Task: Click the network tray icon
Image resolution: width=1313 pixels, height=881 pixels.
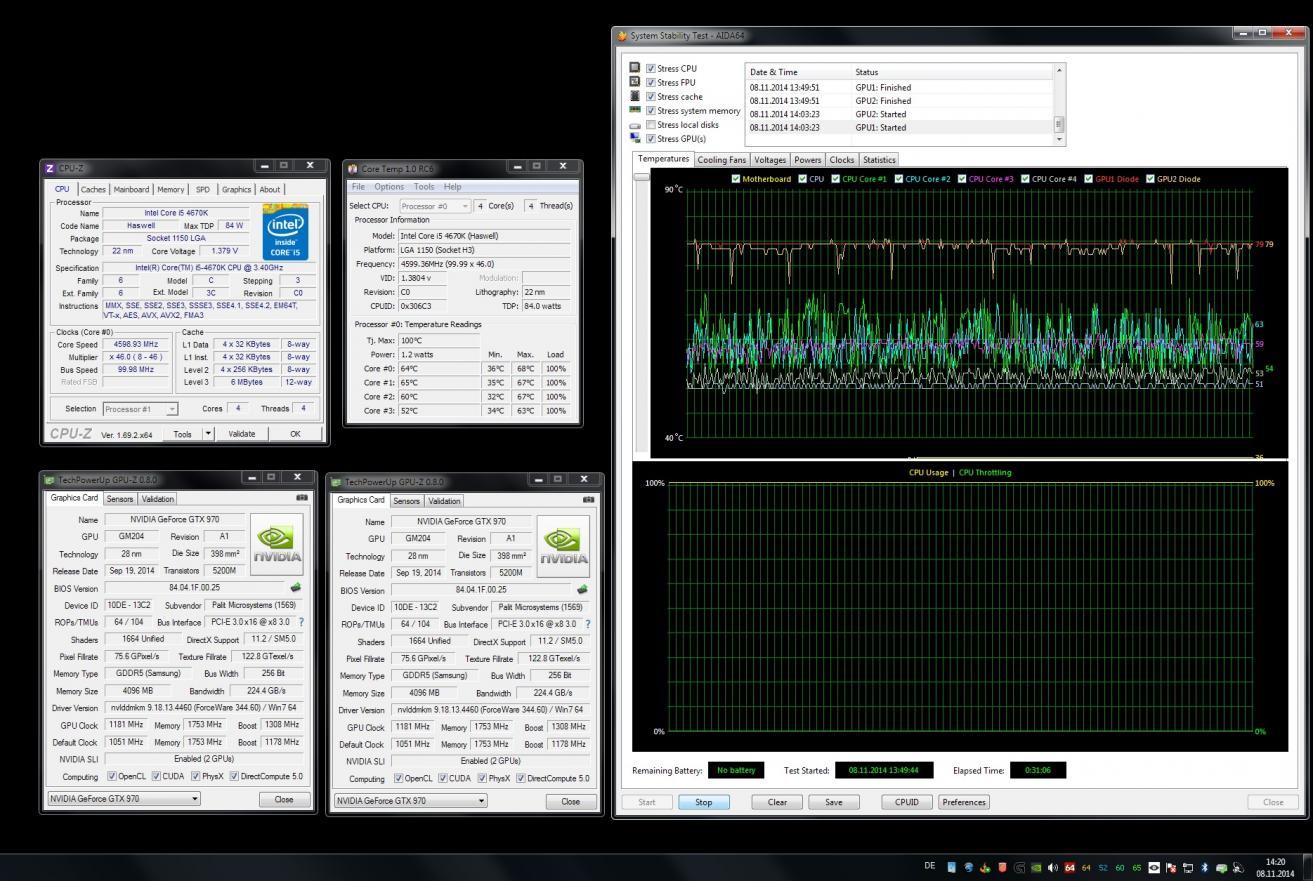Action: (1188, 867)
